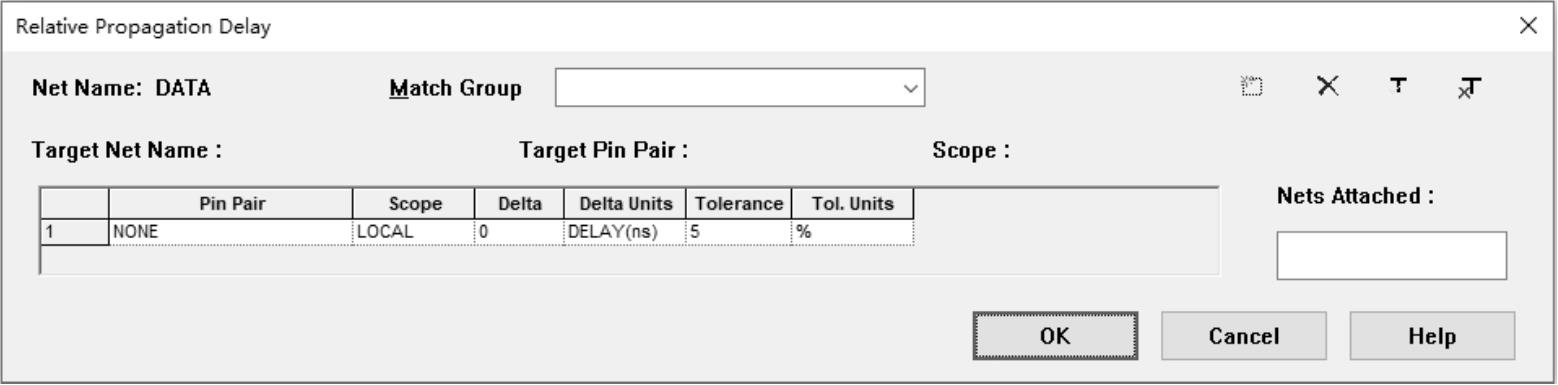Click the Delta value 0 cell

518,230
